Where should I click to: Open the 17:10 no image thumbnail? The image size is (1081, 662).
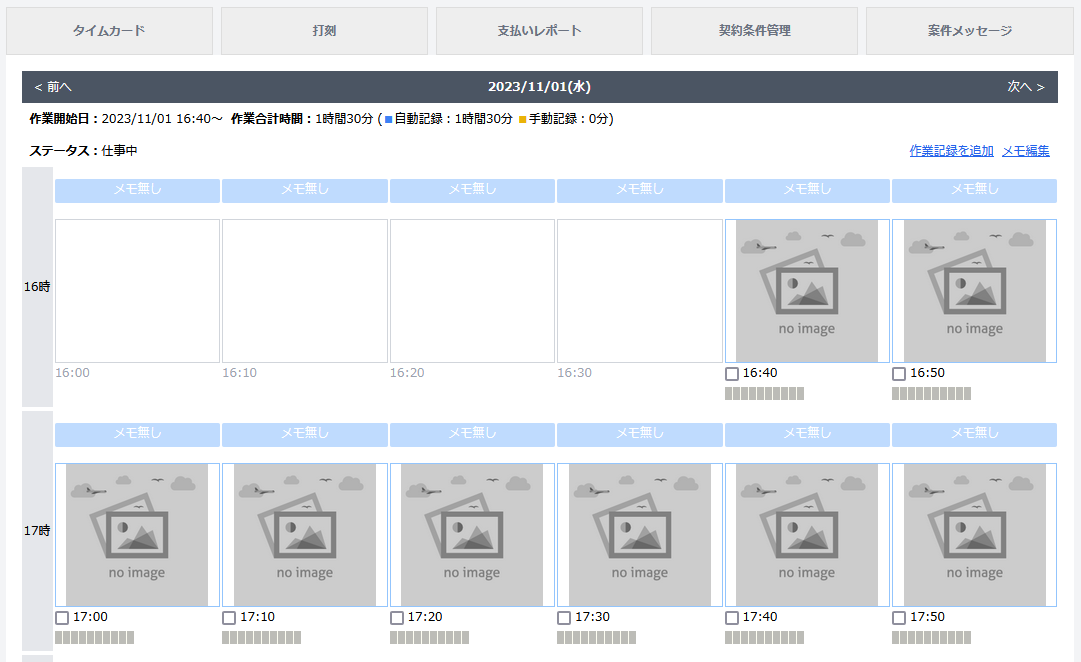tap(304, 535)
